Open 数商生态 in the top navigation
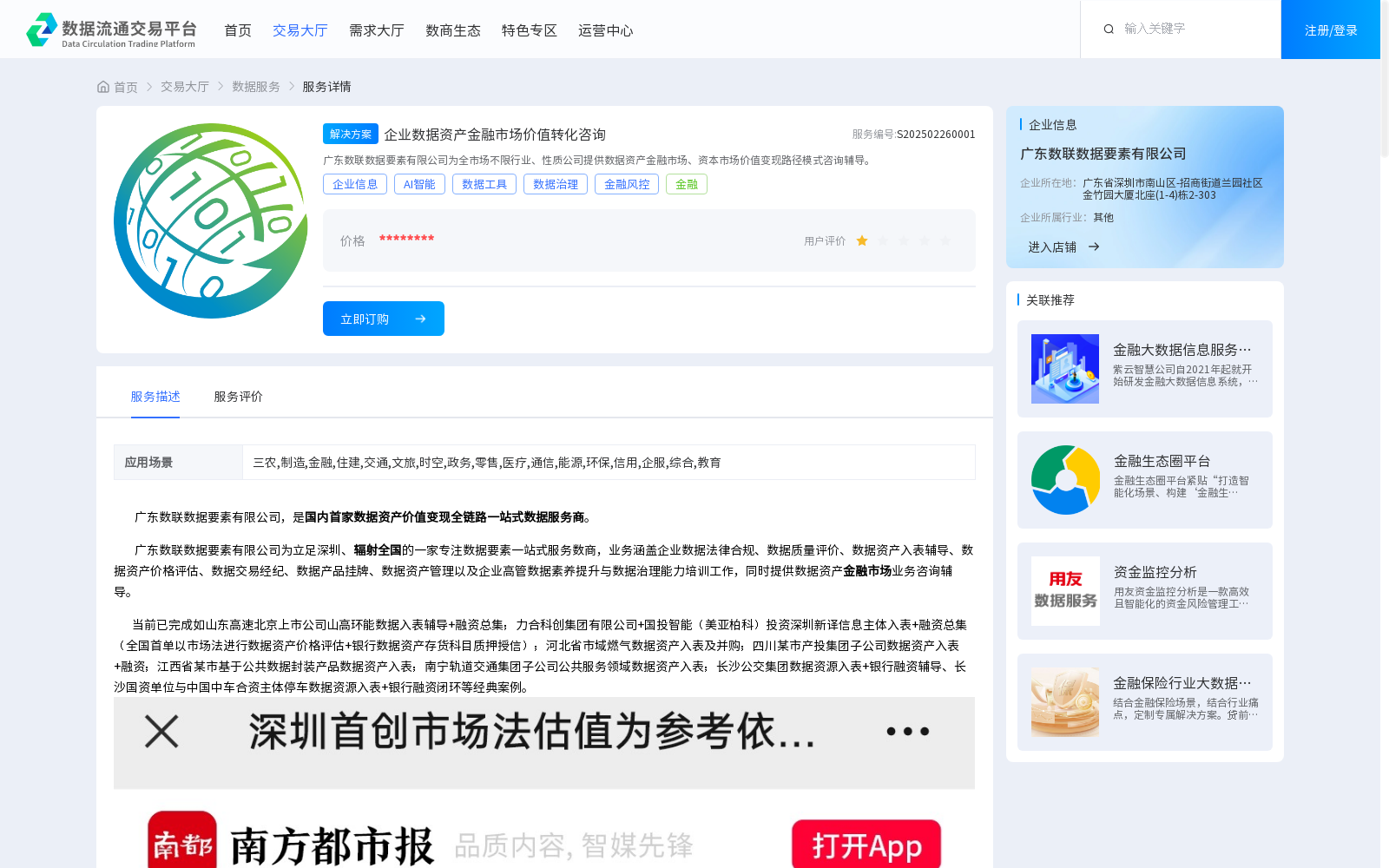 [453, 30]
